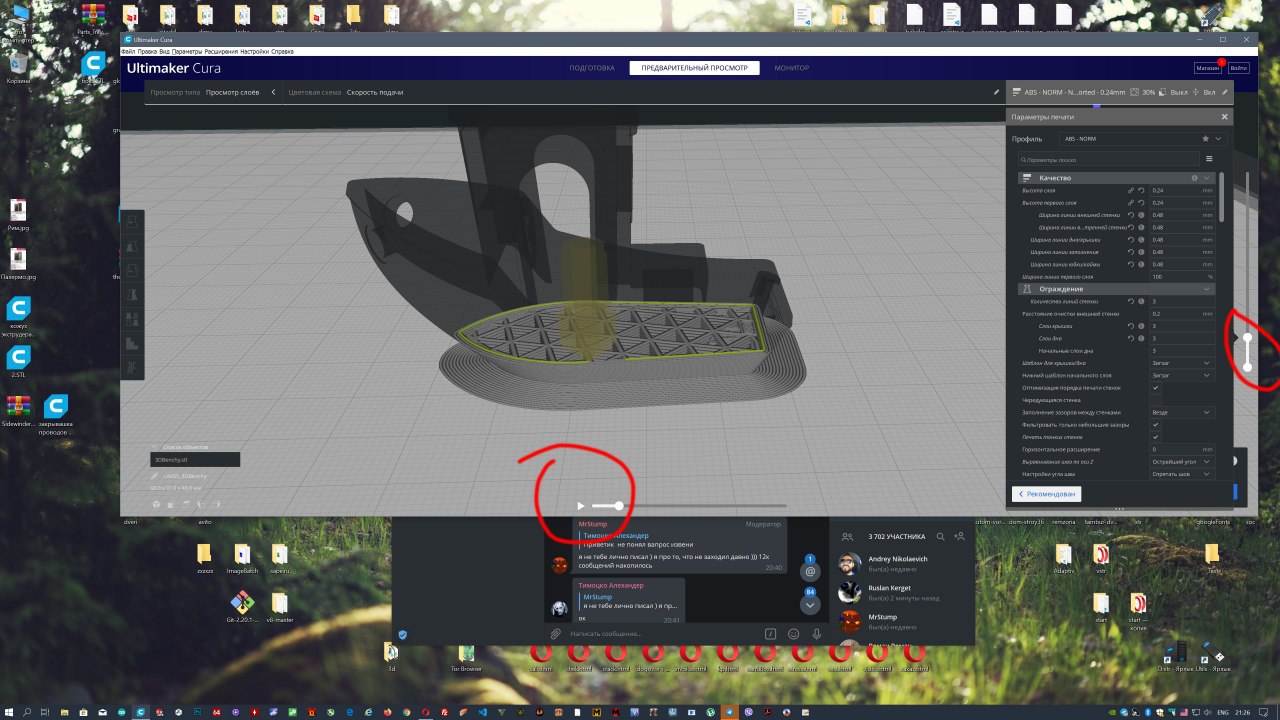Open the Расширения menu in Cura

point(222,51)
